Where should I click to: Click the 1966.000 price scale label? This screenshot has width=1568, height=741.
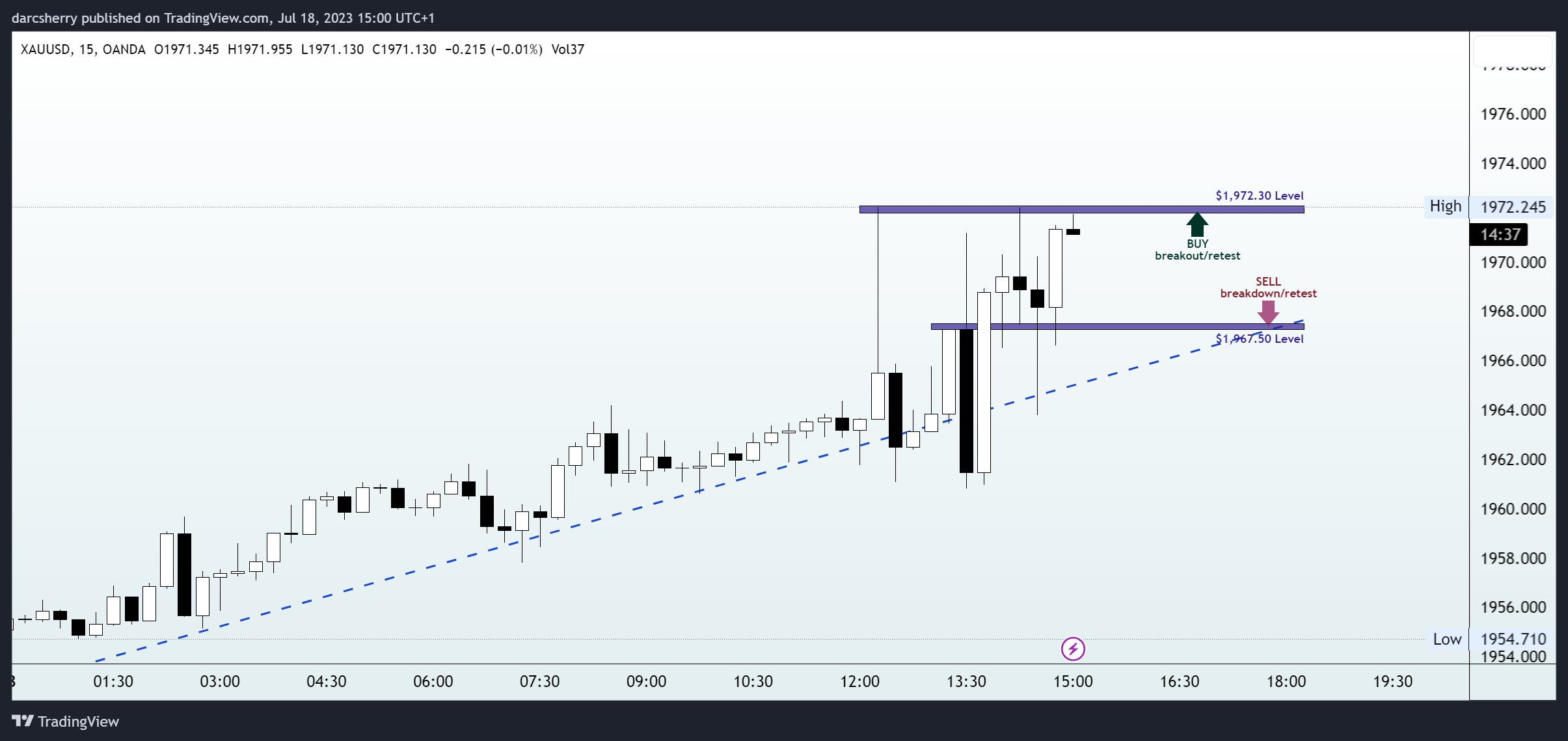1513,361
